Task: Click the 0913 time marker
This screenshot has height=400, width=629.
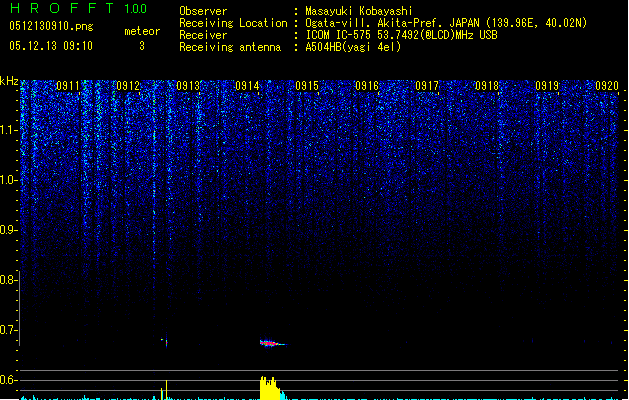Action: click(188, 86)
